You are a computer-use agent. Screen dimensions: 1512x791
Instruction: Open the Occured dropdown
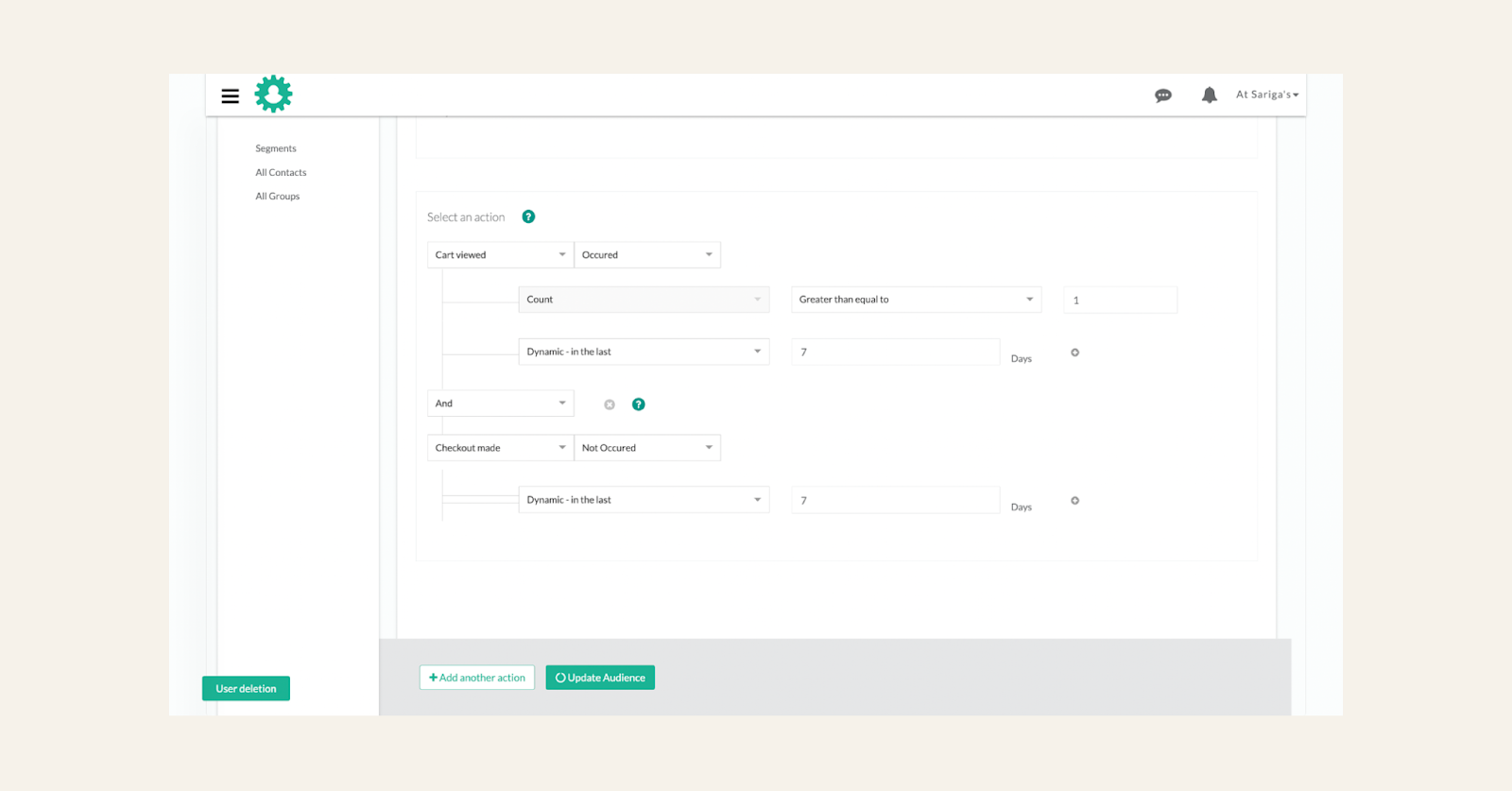point(647,255)
